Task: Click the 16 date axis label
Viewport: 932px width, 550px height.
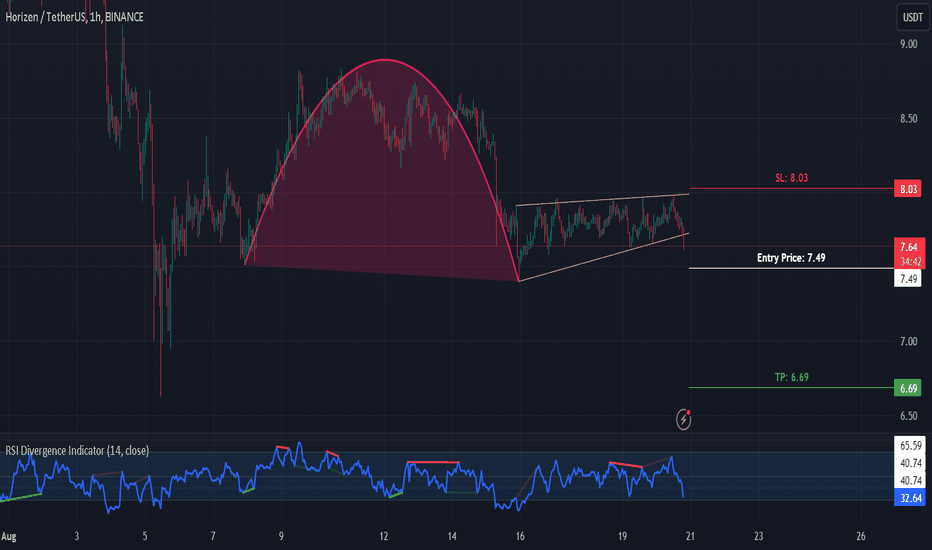Action: point(520,536)
